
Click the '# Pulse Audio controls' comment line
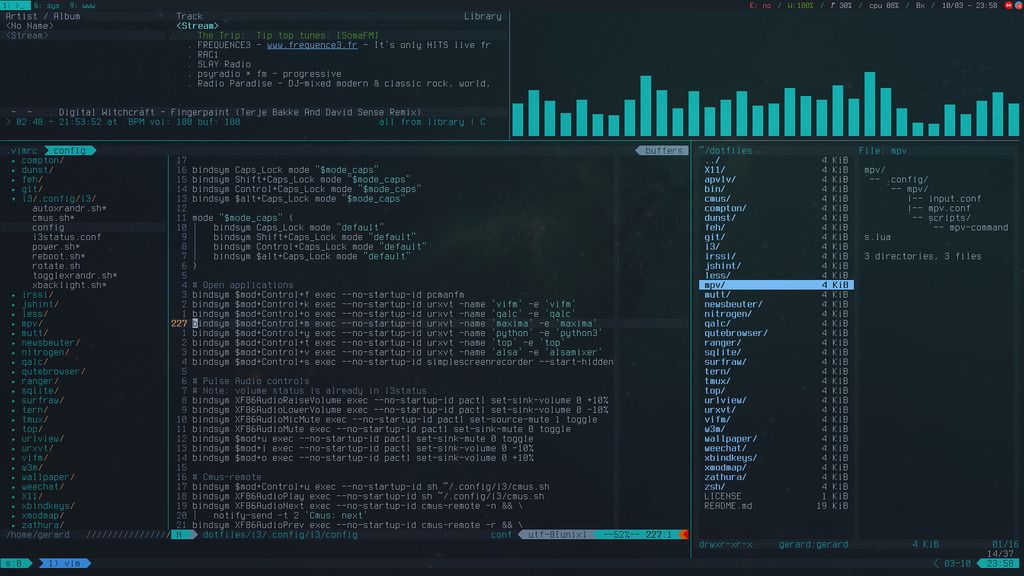(x=251, y=381)
